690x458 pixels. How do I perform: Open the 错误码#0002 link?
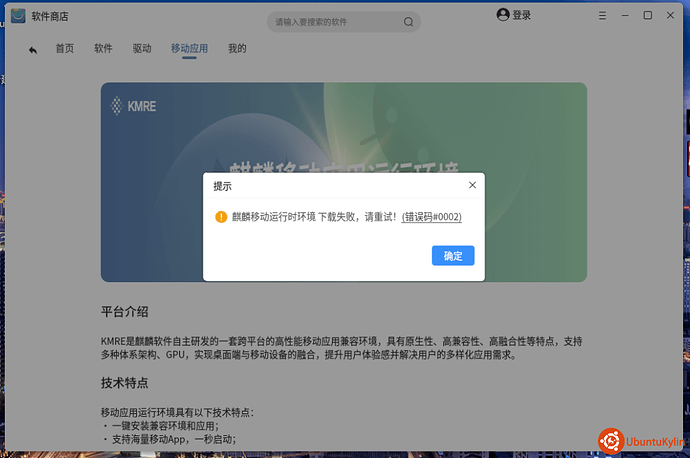pos(431,217)
